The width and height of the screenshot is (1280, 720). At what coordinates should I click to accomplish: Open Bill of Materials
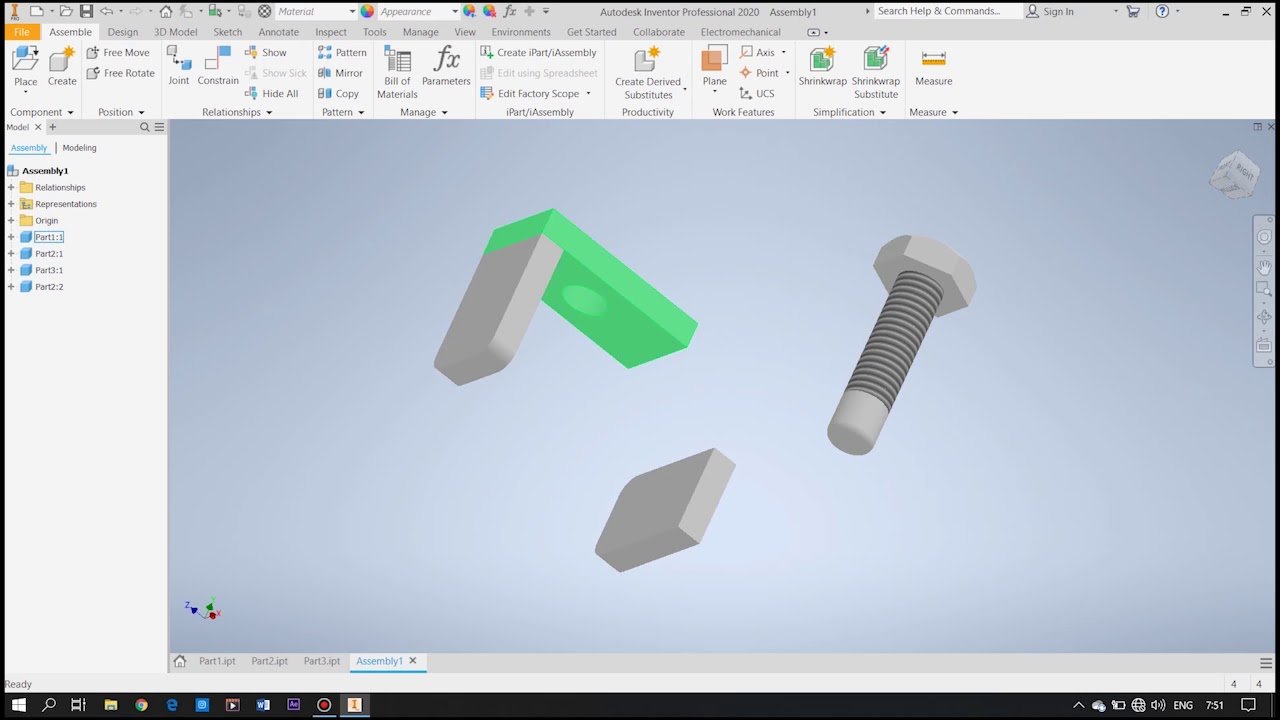click(x=397, y=72)
